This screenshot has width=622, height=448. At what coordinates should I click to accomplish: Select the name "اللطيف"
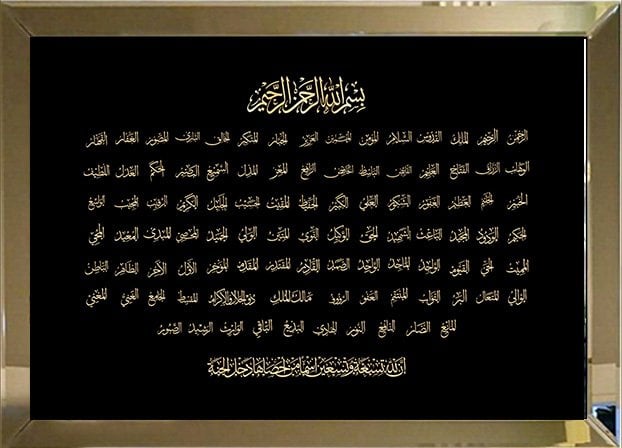pyautogui.click(x=96, y=171)
